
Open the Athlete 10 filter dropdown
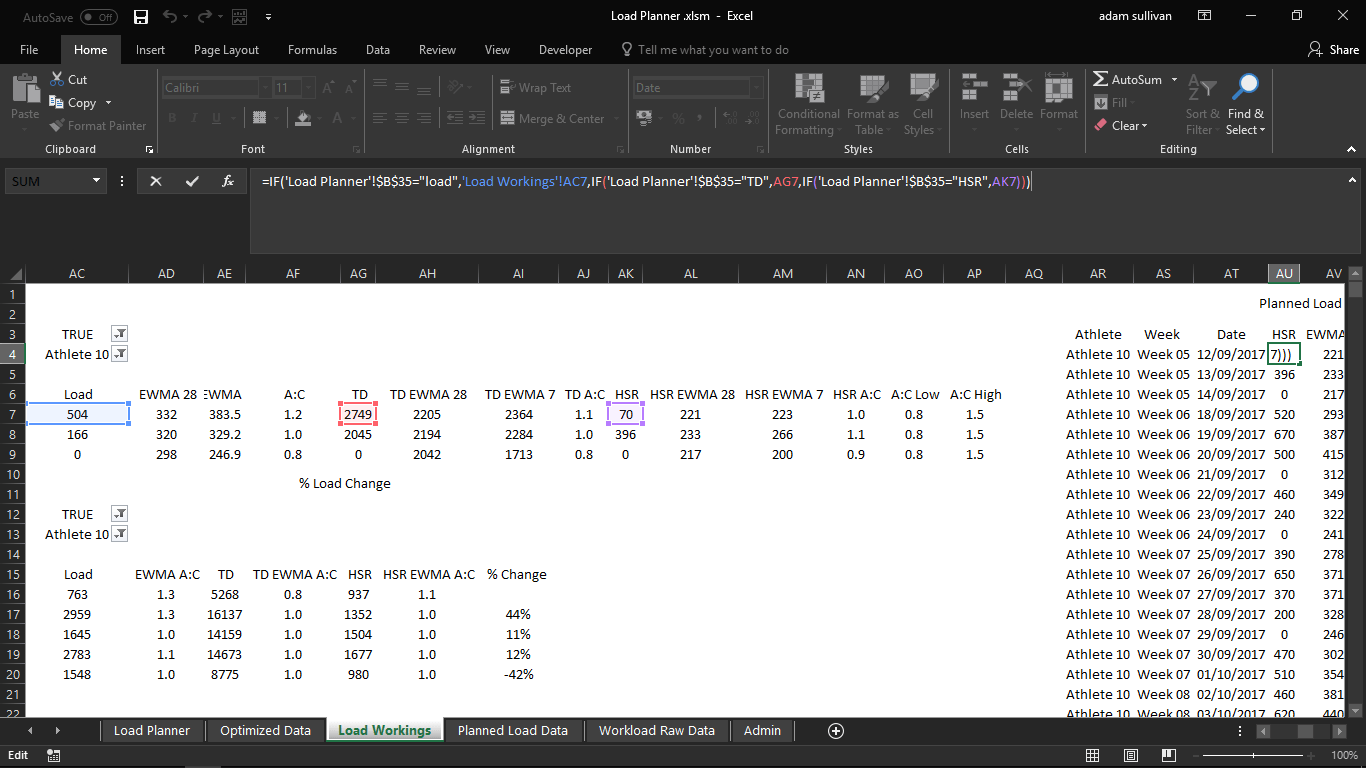[x=119, y=354]
